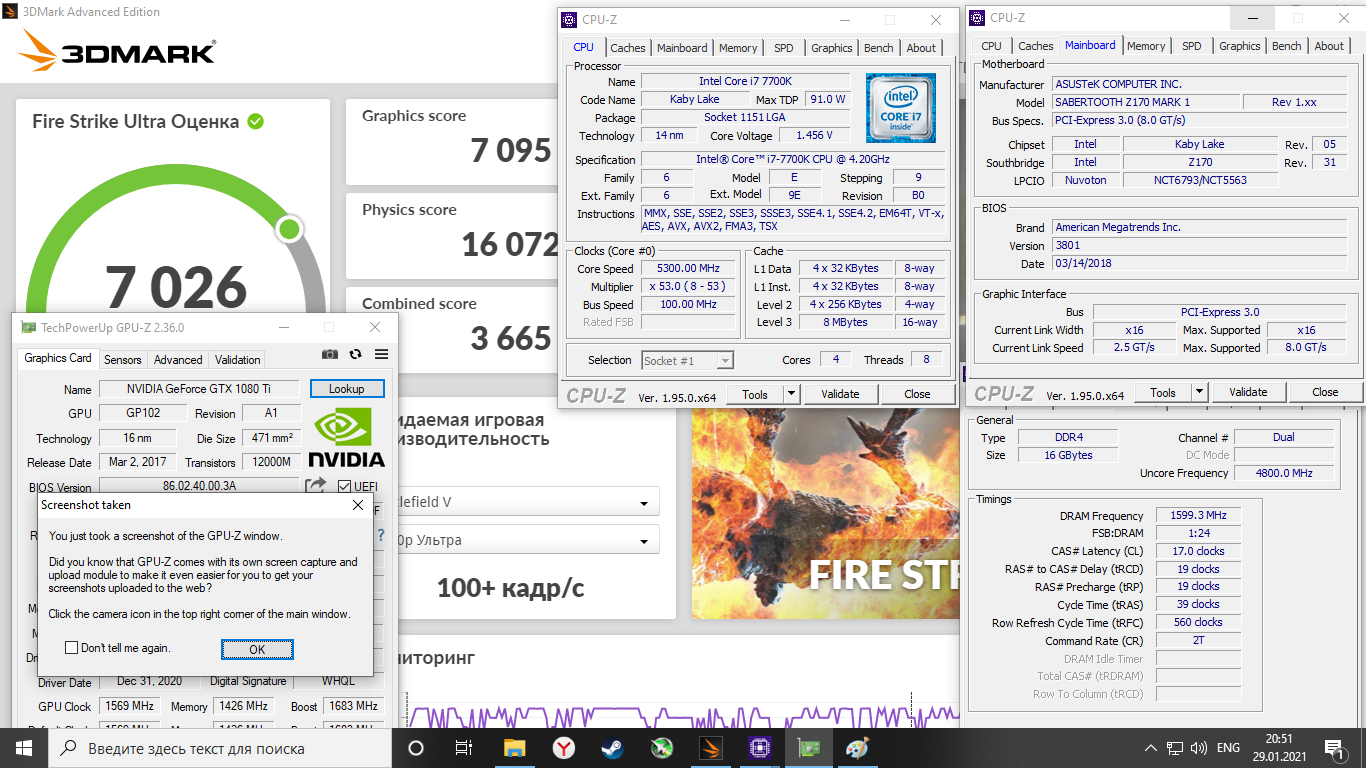Open the Tools dropdown arrow in the left CPU-Z
The image size is (1366, 768).
click(x=791, y=394)
